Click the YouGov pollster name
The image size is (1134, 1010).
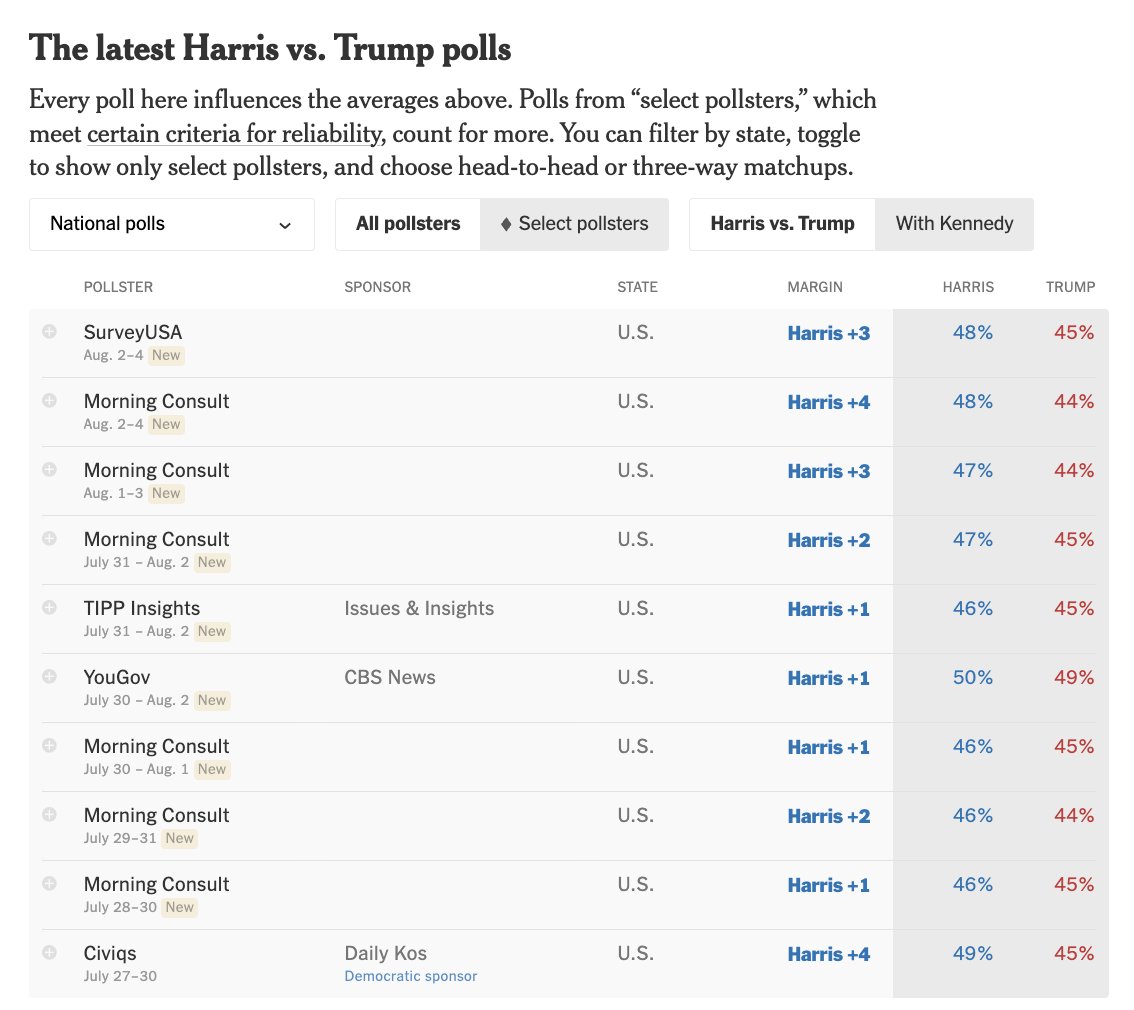pos(117,677)
